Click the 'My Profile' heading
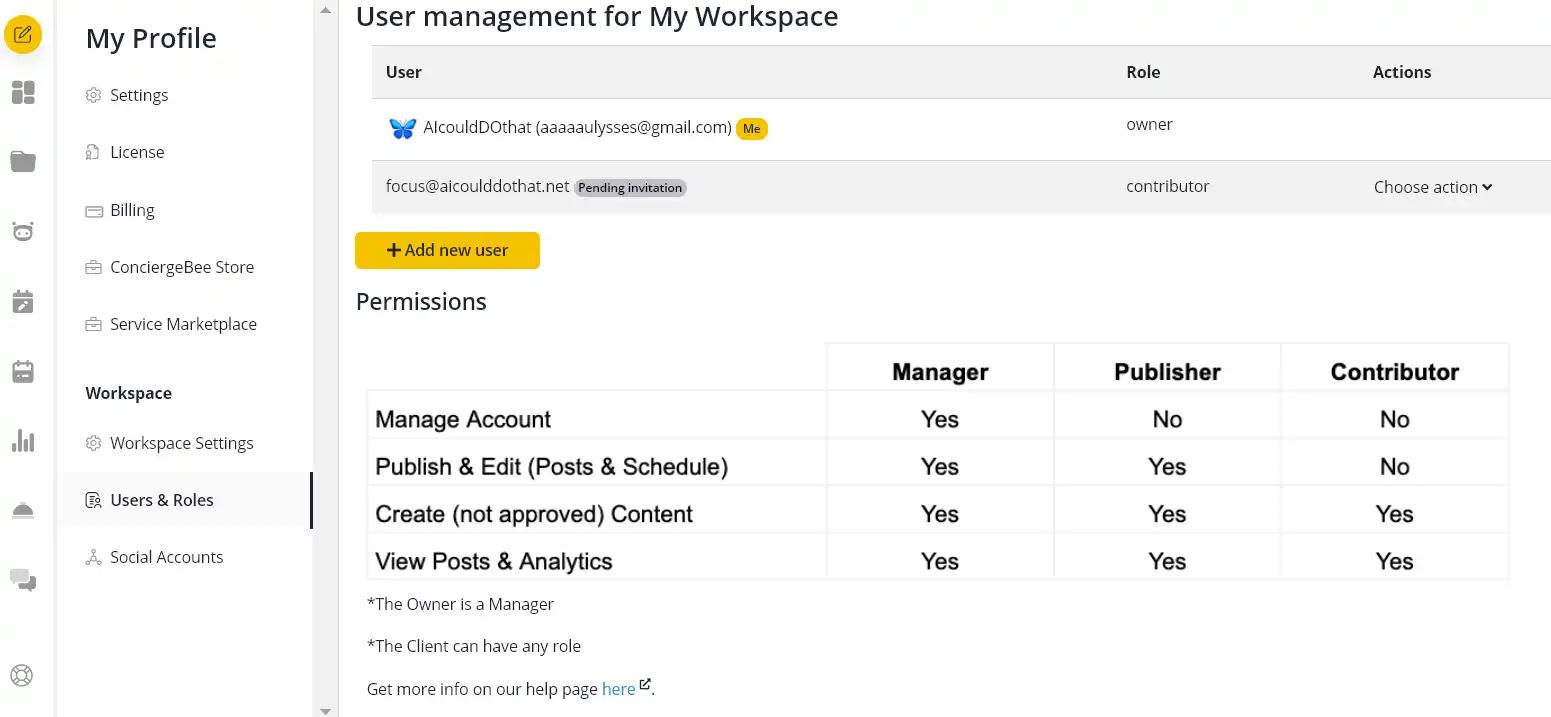 (151, 38)
